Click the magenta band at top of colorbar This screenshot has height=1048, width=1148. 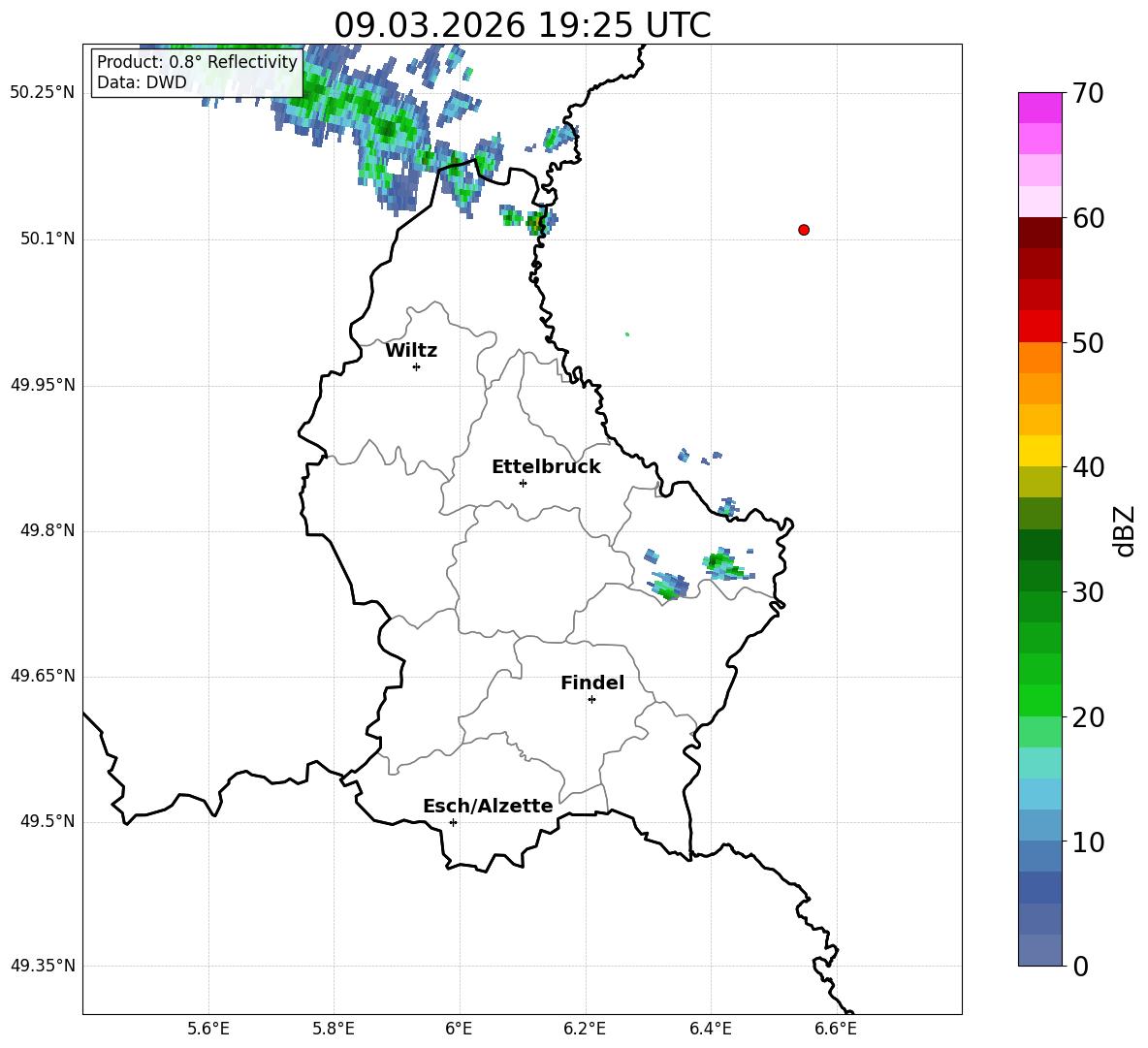(1039, 109)
